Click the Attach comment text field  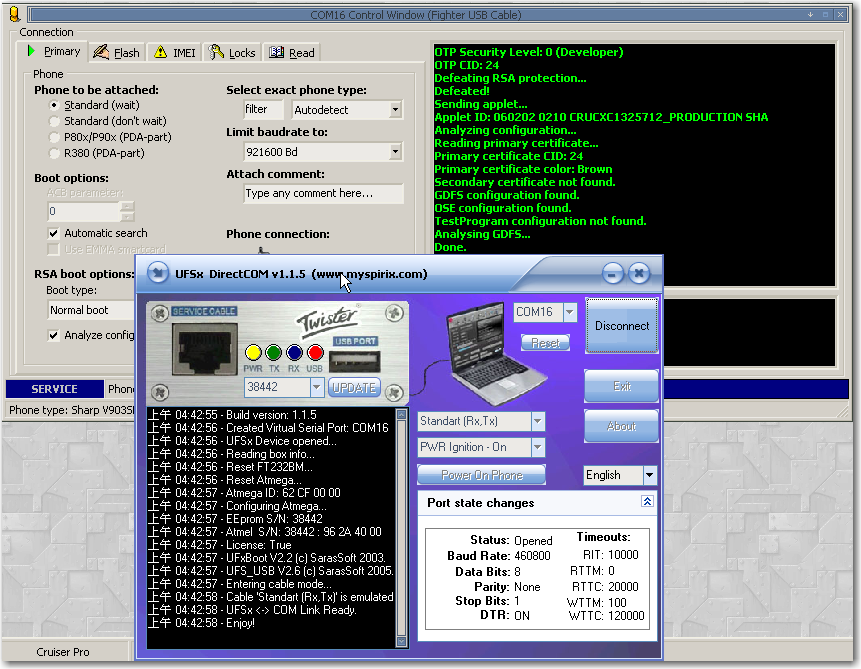(323, 194)
